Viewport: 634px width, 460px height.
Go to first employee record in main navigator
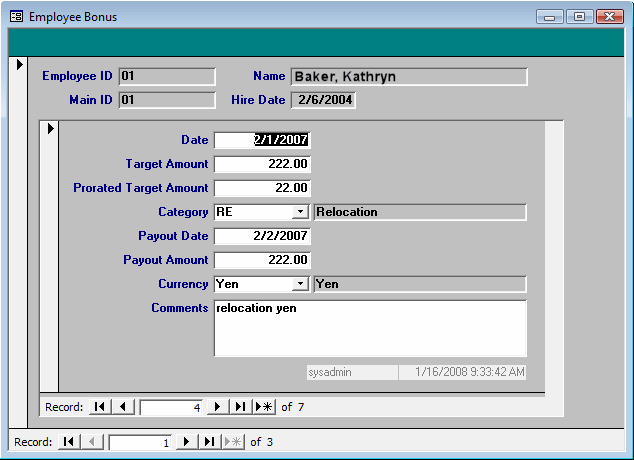click(69, 442)
